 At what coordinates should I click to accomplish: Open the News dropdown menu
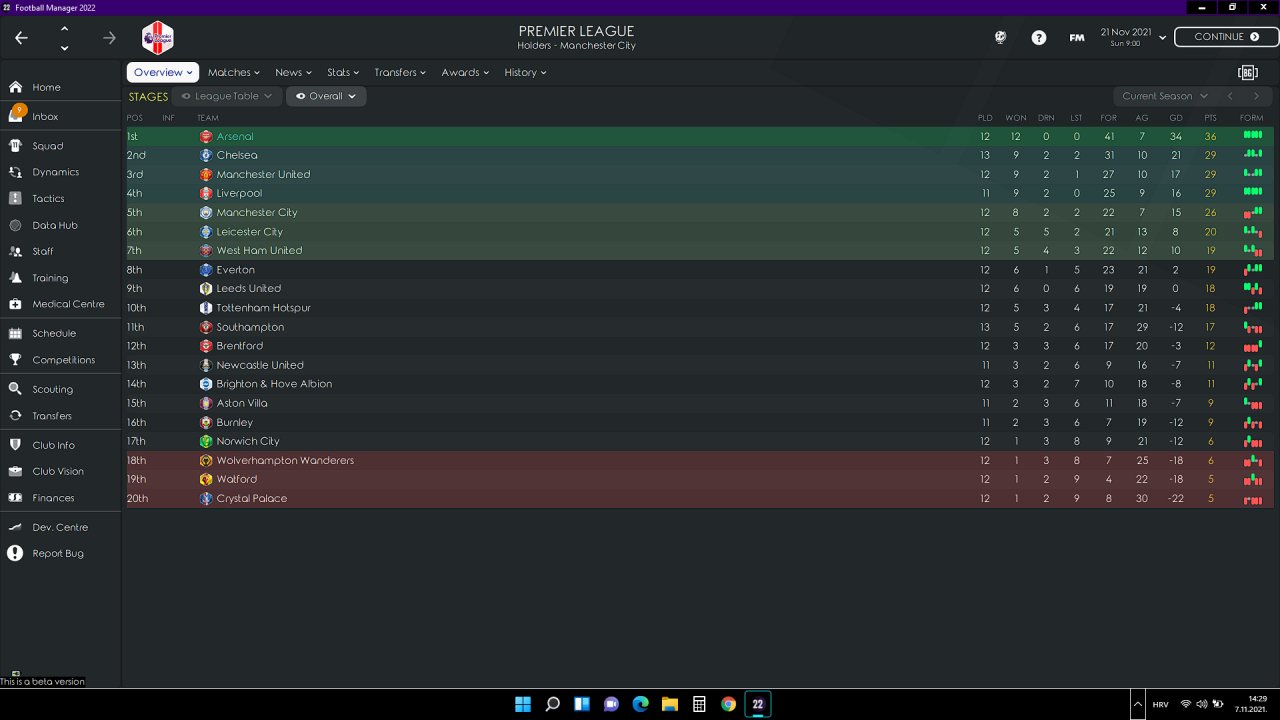293,72
